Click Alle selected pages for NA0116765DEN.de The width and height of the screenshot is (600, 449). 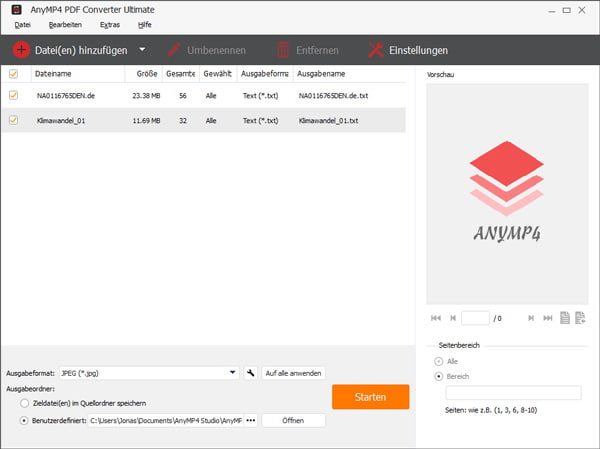211,96
